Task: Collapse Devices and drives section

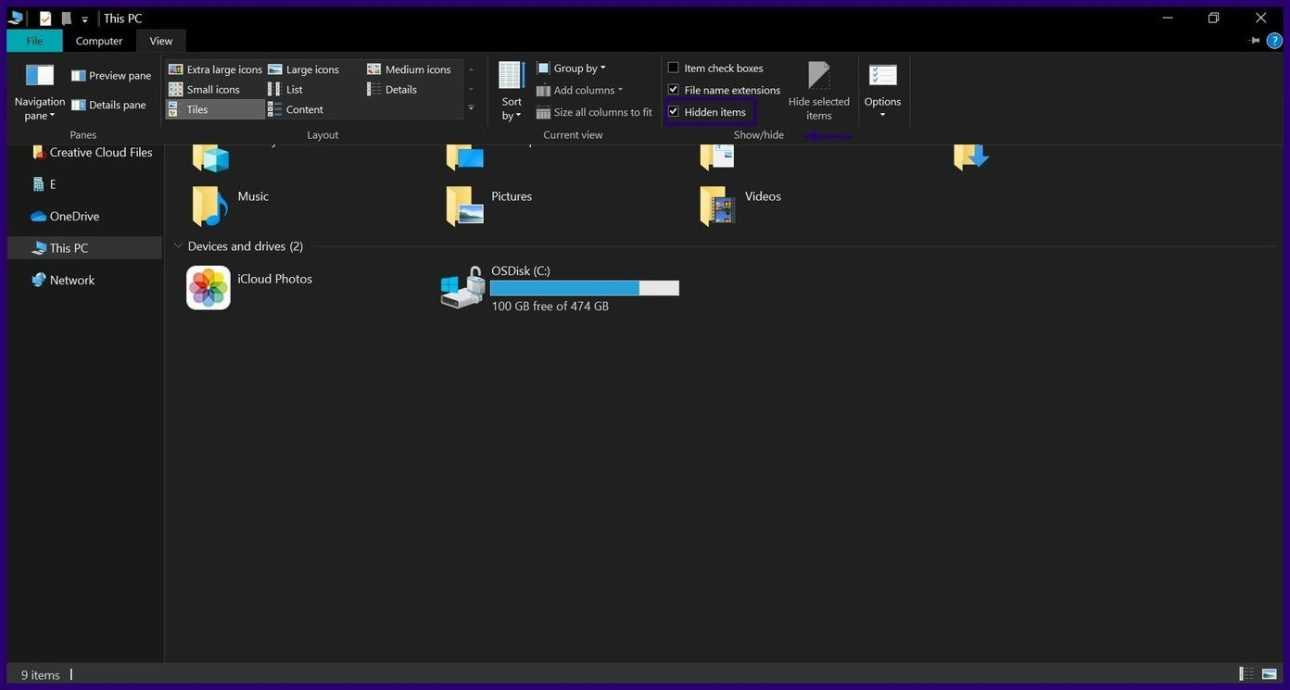Action: [178, 246]
